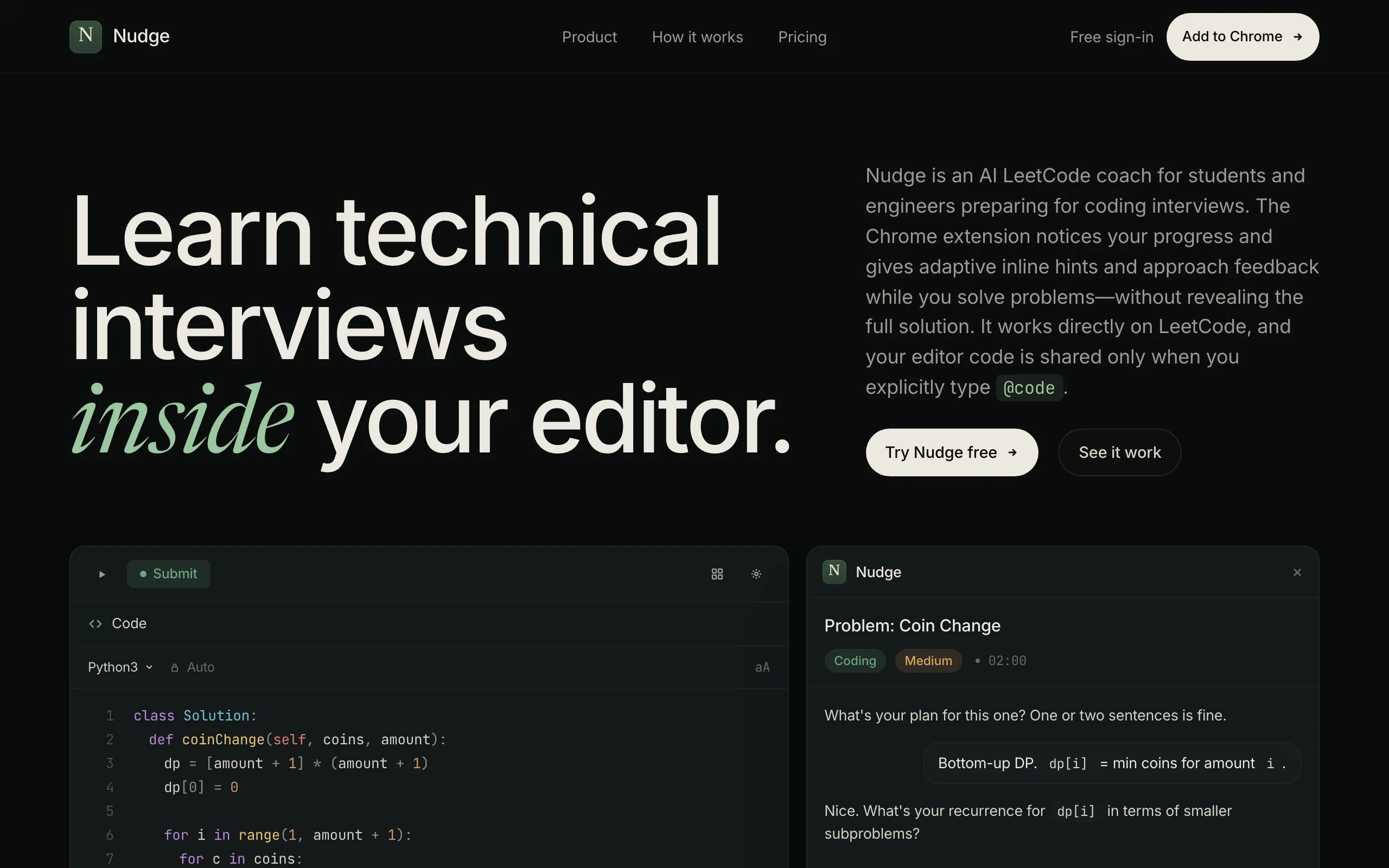Click the Nudge N logo in header
Viewport: 1389px width, 868px height.
86,37
